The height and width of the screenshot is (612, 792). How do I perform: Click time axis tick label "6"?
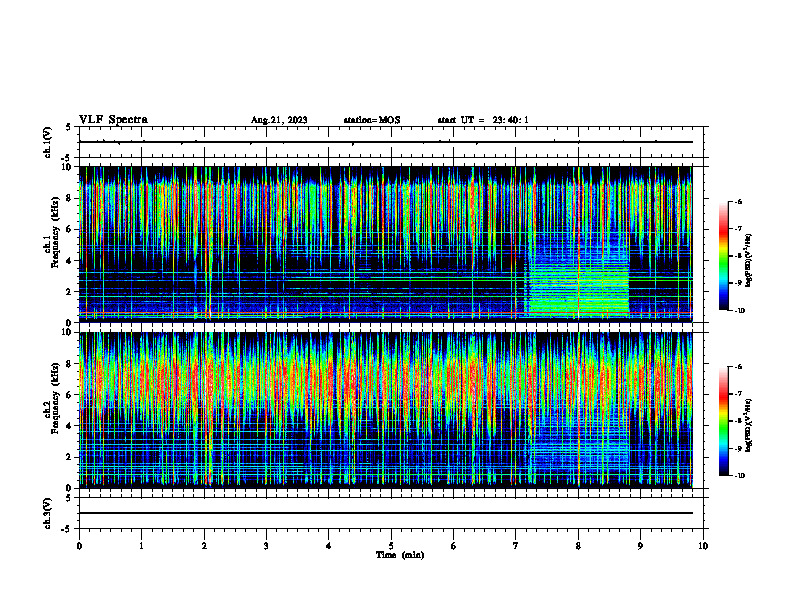[x=454, y=546]
